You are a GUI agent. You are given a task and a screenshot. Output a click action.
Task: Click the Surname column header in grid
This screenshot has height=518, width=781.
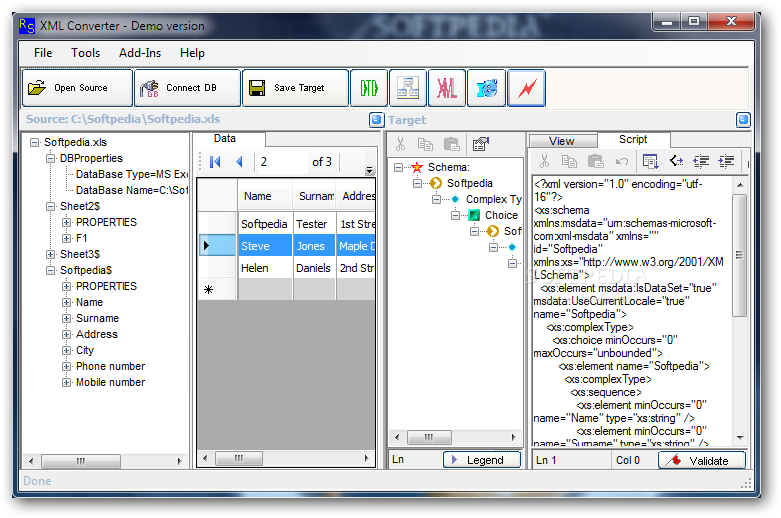pyautogui.click(x=315, y=196)
